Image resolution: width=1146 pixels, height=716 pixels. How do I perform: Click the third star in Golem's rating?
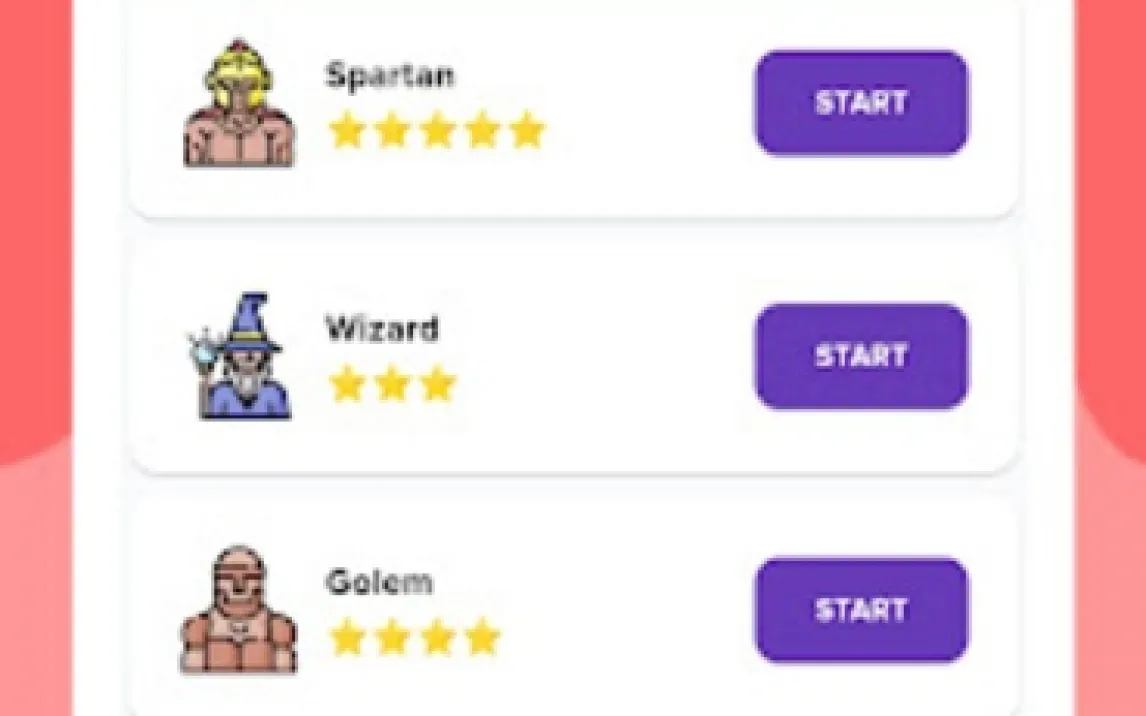pos(437,637)
